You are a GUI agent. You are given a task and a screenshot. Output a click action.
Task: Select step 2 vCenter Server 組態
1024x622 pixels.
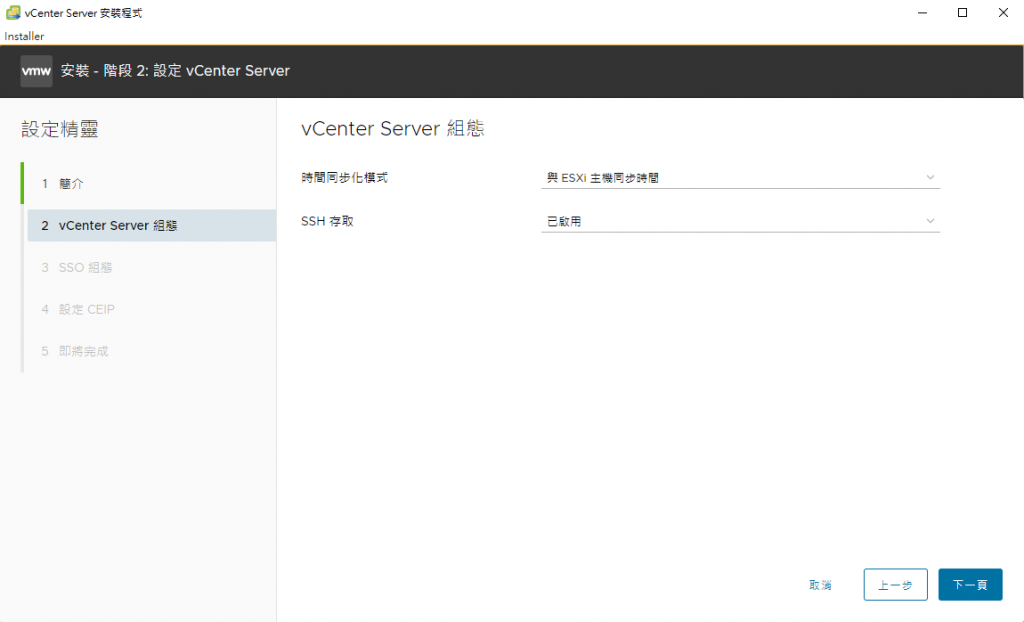(152, 225)
